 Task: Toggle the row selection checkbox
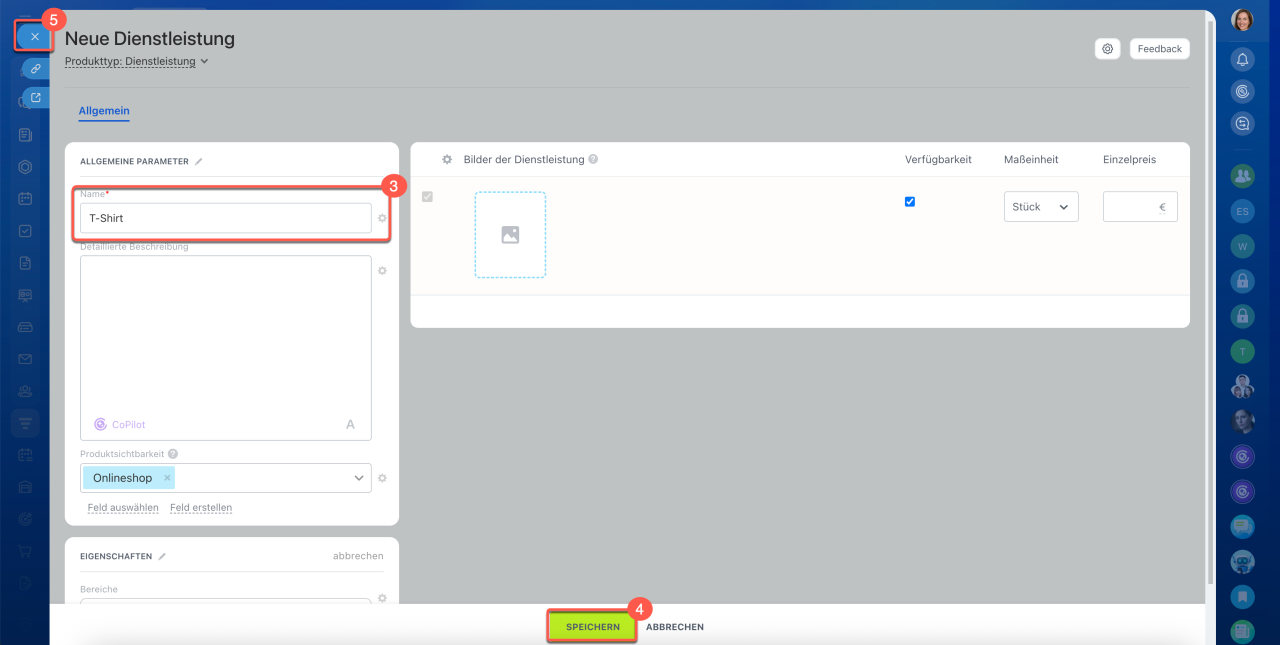coord(427,197)
